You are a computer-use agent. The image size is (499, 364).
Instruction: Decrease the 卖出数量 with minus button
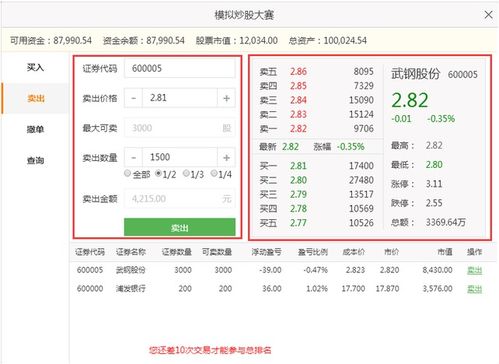click(x=133, y=157)
